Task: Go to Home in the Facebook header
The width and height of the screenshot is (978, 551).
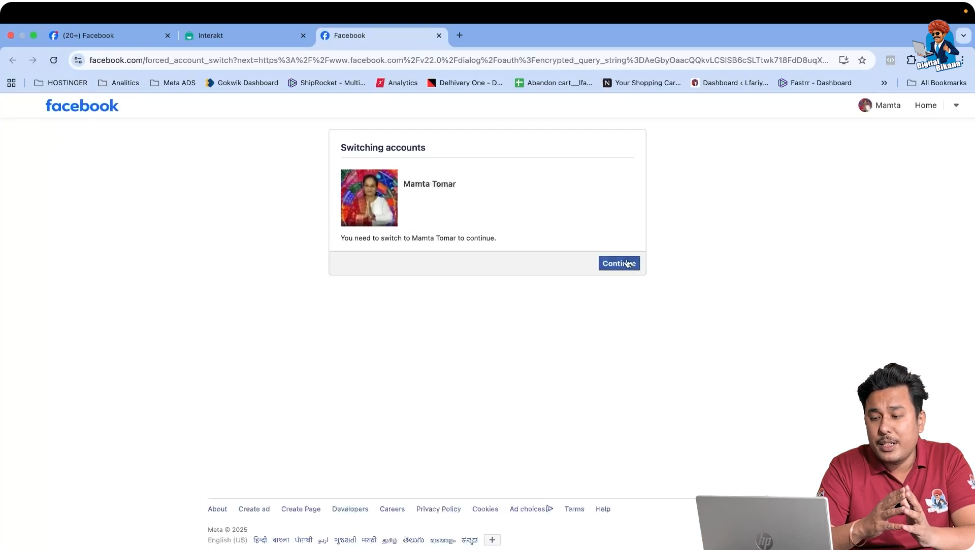Action: (x=925, y=105)
